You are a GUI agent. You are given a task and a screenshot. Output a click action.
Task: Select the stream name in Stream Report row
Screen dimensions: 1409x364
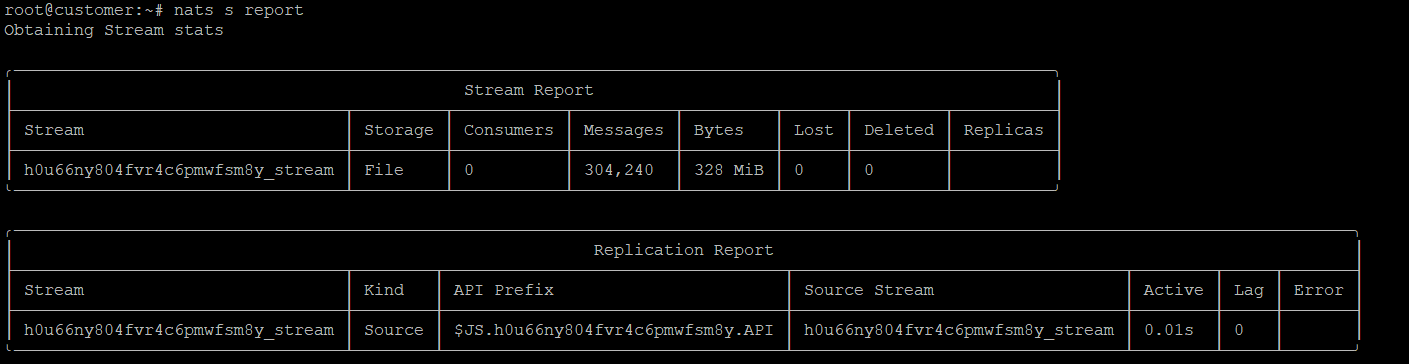click(x=179, y=170)
